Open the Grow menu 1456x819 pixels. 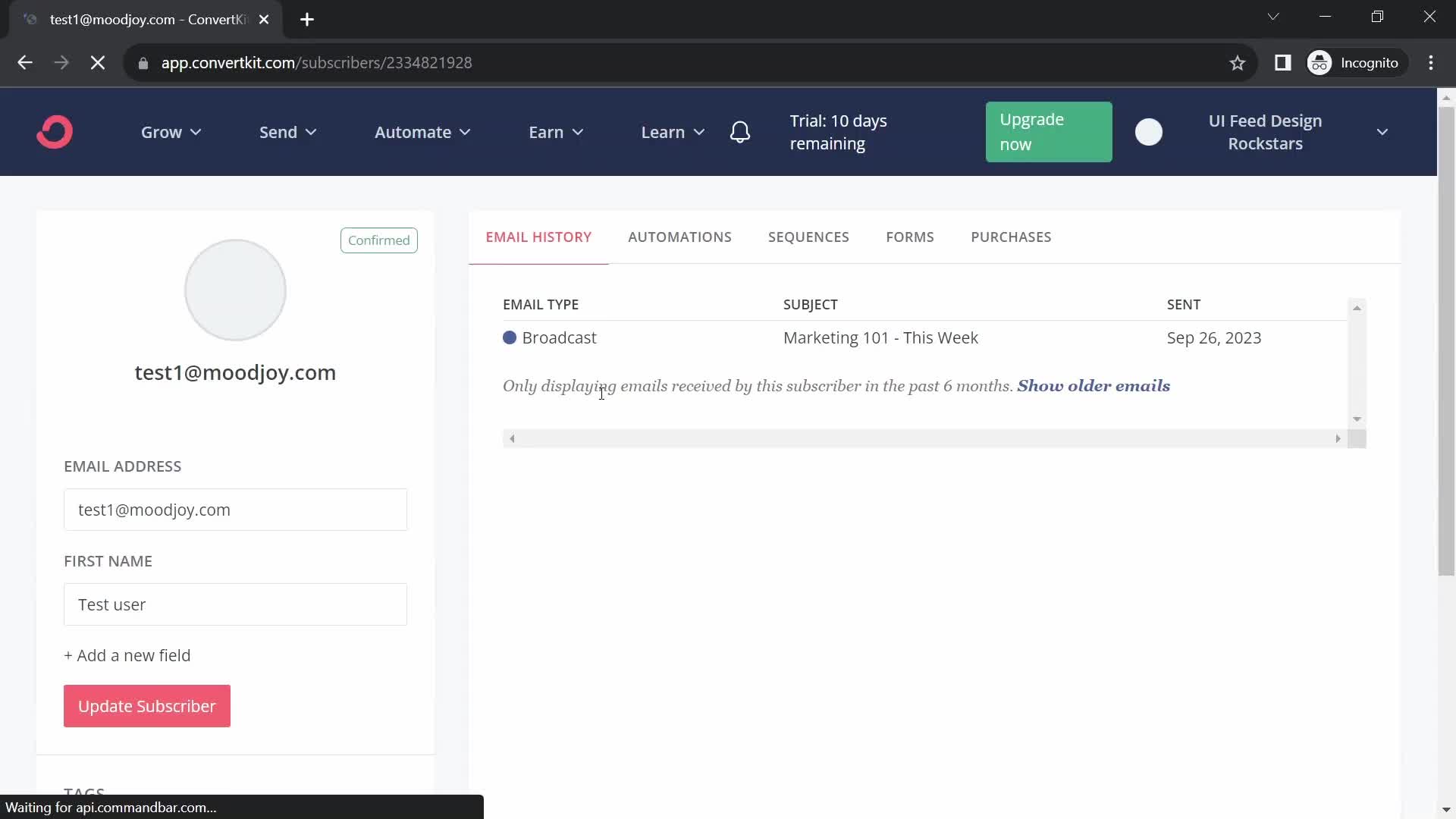point(171,131)
